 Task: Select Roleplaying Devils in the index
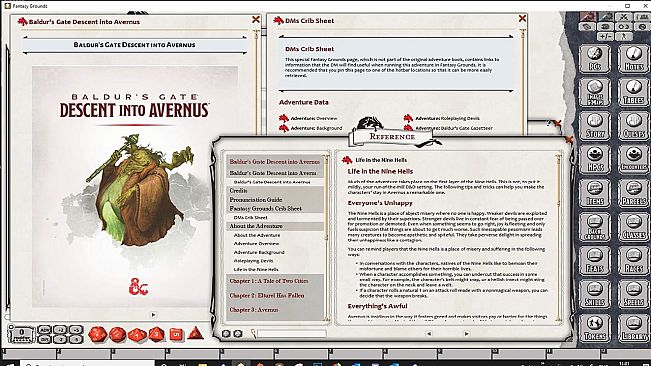(253, 261)
